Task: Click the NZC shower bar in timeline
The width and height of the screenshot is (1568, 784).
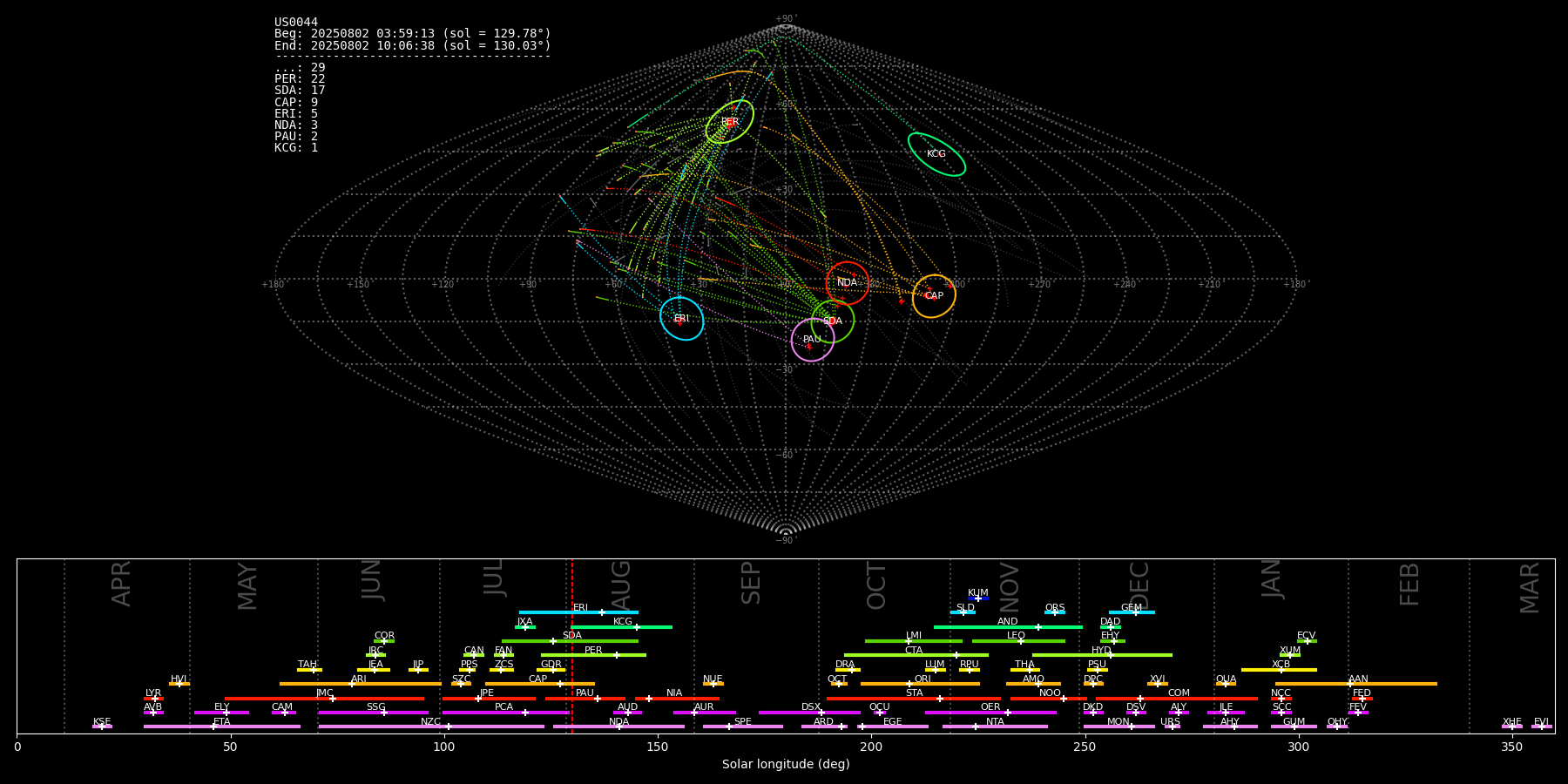Action: [x=431, y=727]
